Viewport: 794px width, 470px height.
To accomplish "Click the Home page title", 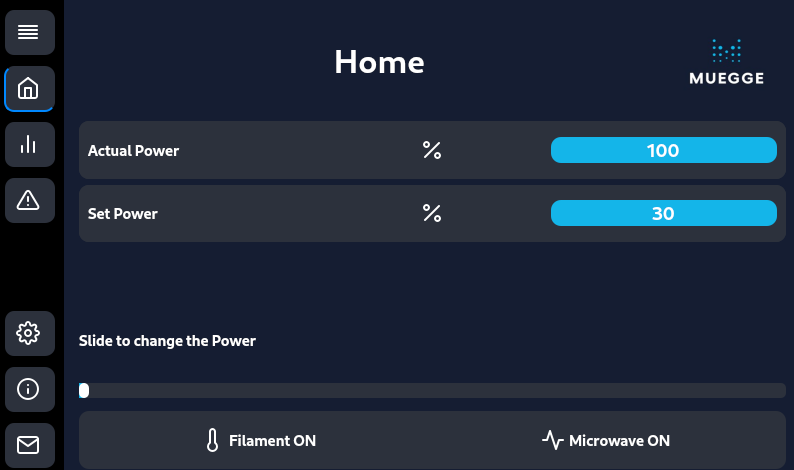I will pyautogui.click(x=379, y=62).
